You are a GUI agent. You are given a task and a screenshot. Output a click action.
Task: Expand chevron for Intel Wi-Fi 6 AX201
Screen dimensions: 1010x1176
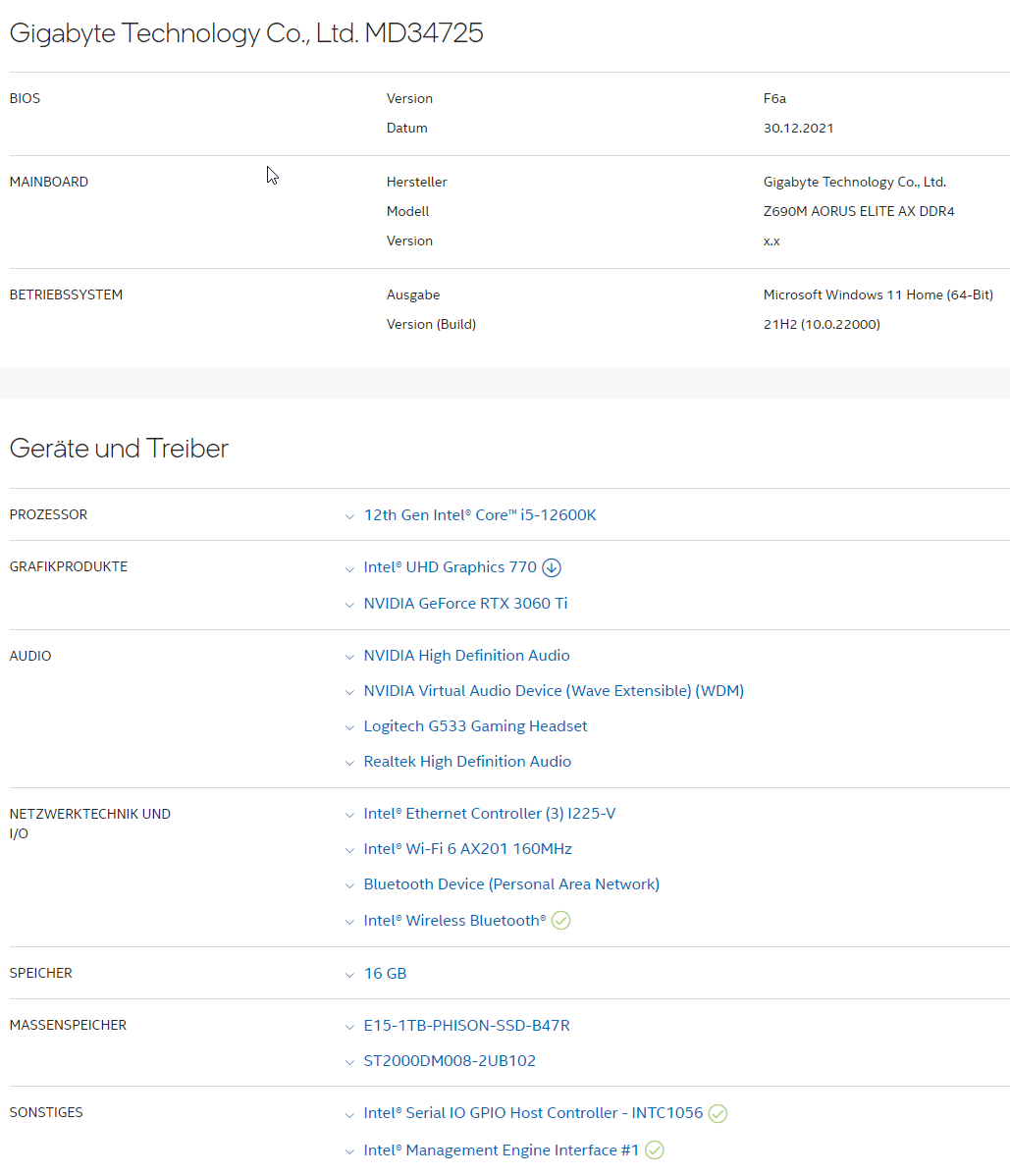point(349,850)
